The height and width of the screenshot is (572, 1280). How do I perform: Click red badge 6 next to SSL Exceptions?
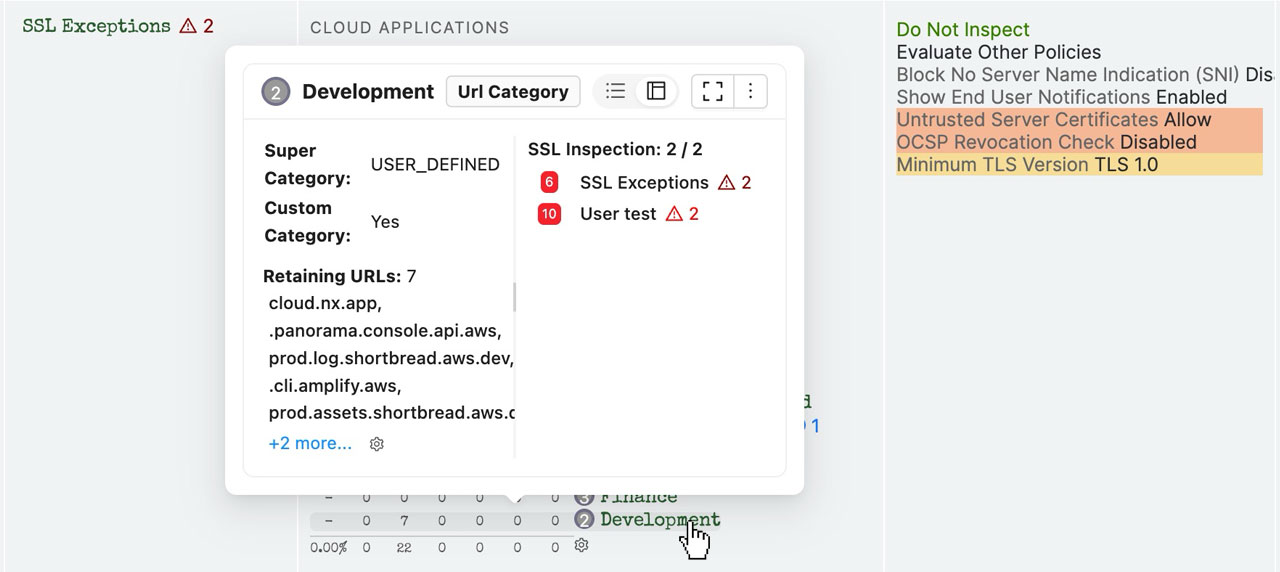[549, 182]
